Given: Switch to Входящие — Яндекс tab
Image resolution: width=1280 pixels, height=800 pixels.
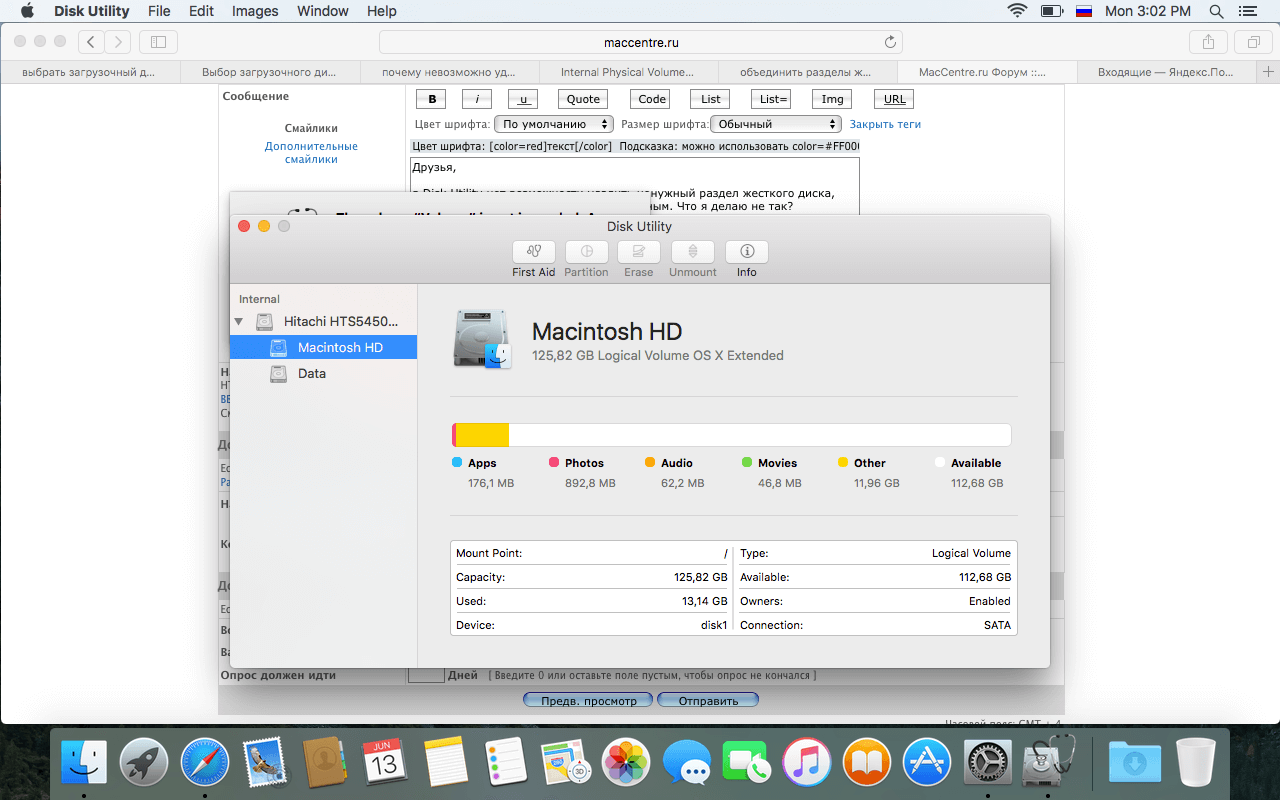Looking at the screenshot, I should 1167,72.
